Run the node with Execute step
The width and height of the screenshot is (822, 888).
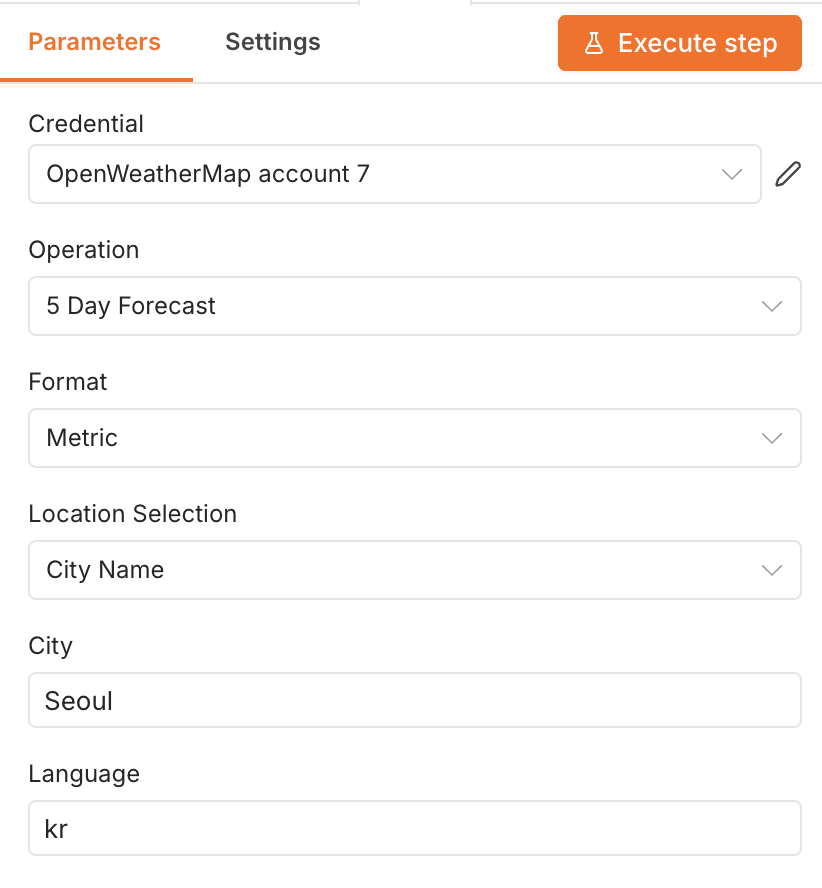point(680,43)
